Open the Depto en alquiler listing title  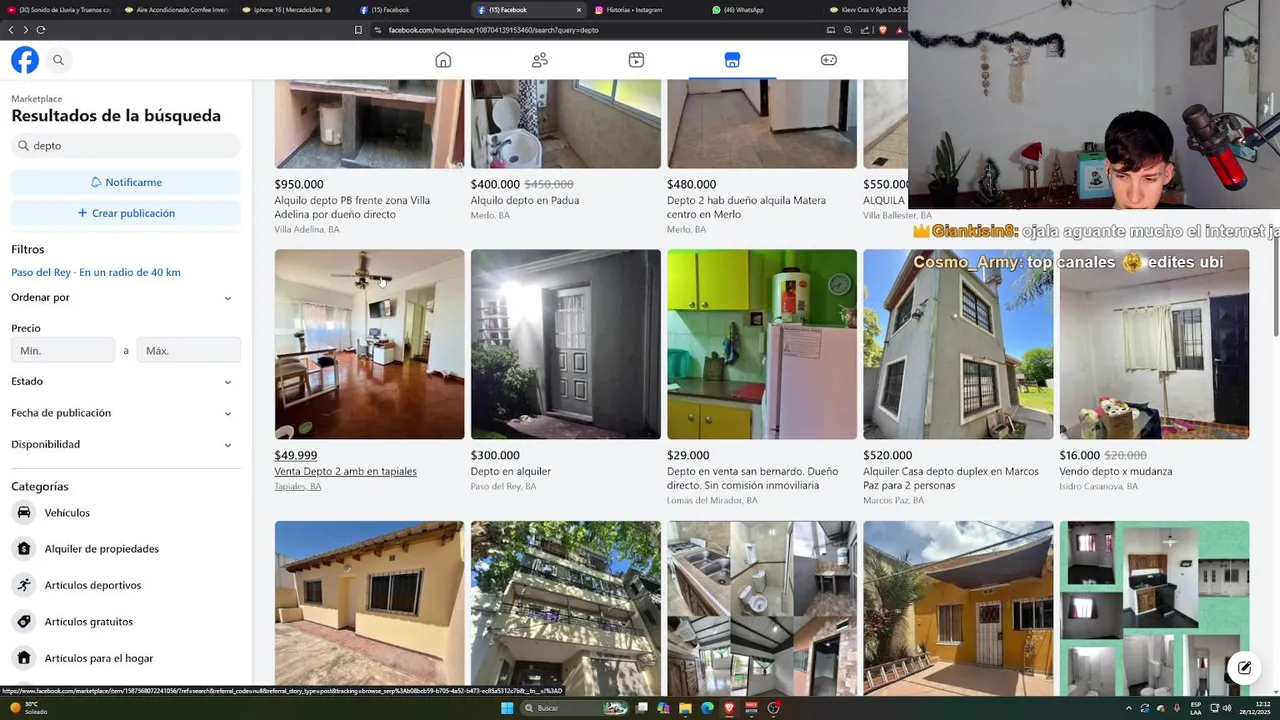[x=511, y=471]
